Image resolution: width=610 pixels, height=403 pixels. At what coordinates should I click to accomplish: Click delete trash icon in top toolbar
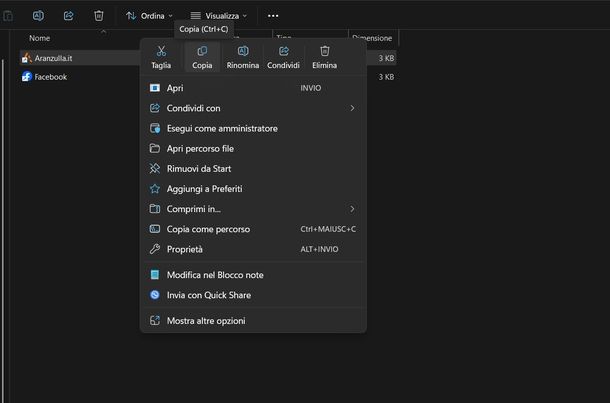99,16
